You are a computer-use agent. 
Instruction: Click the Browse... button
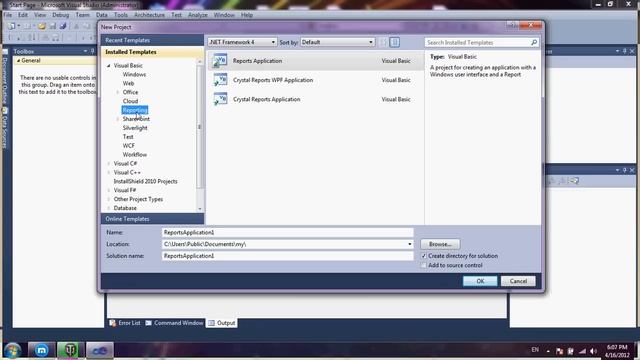pos(440,244)
